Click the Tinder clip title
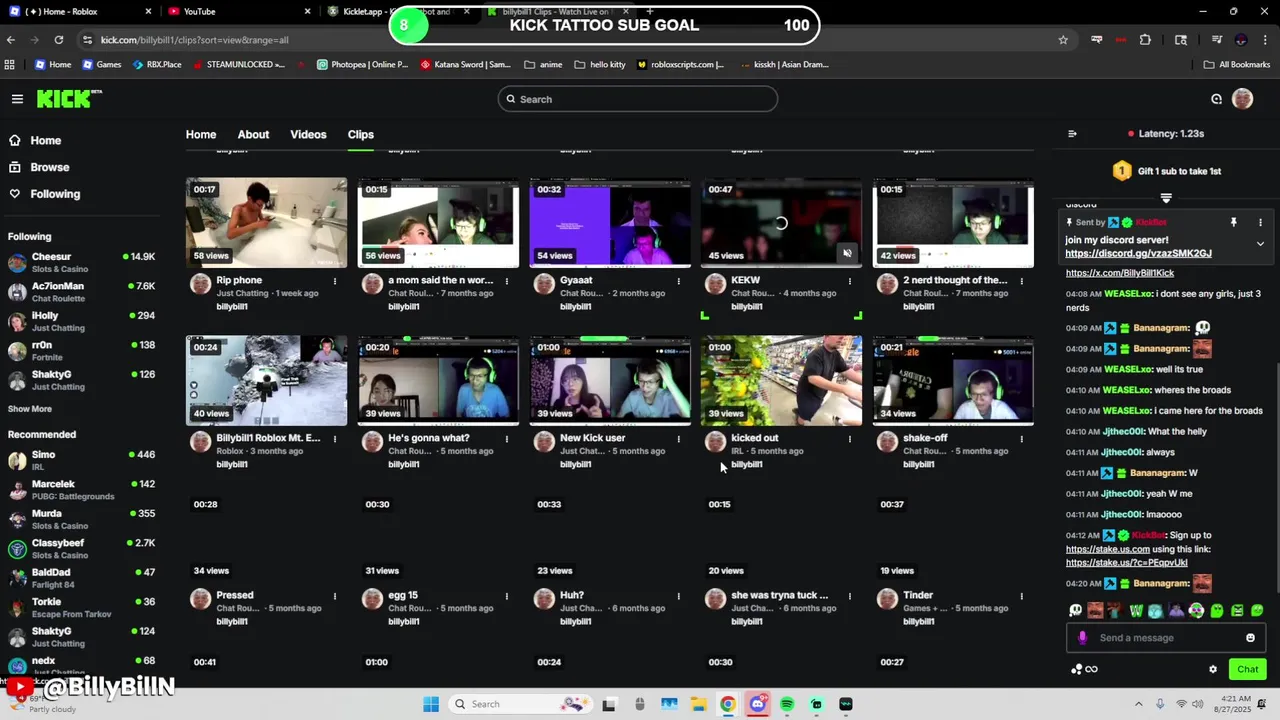The image size is (1280, 720). coord(918,595)
